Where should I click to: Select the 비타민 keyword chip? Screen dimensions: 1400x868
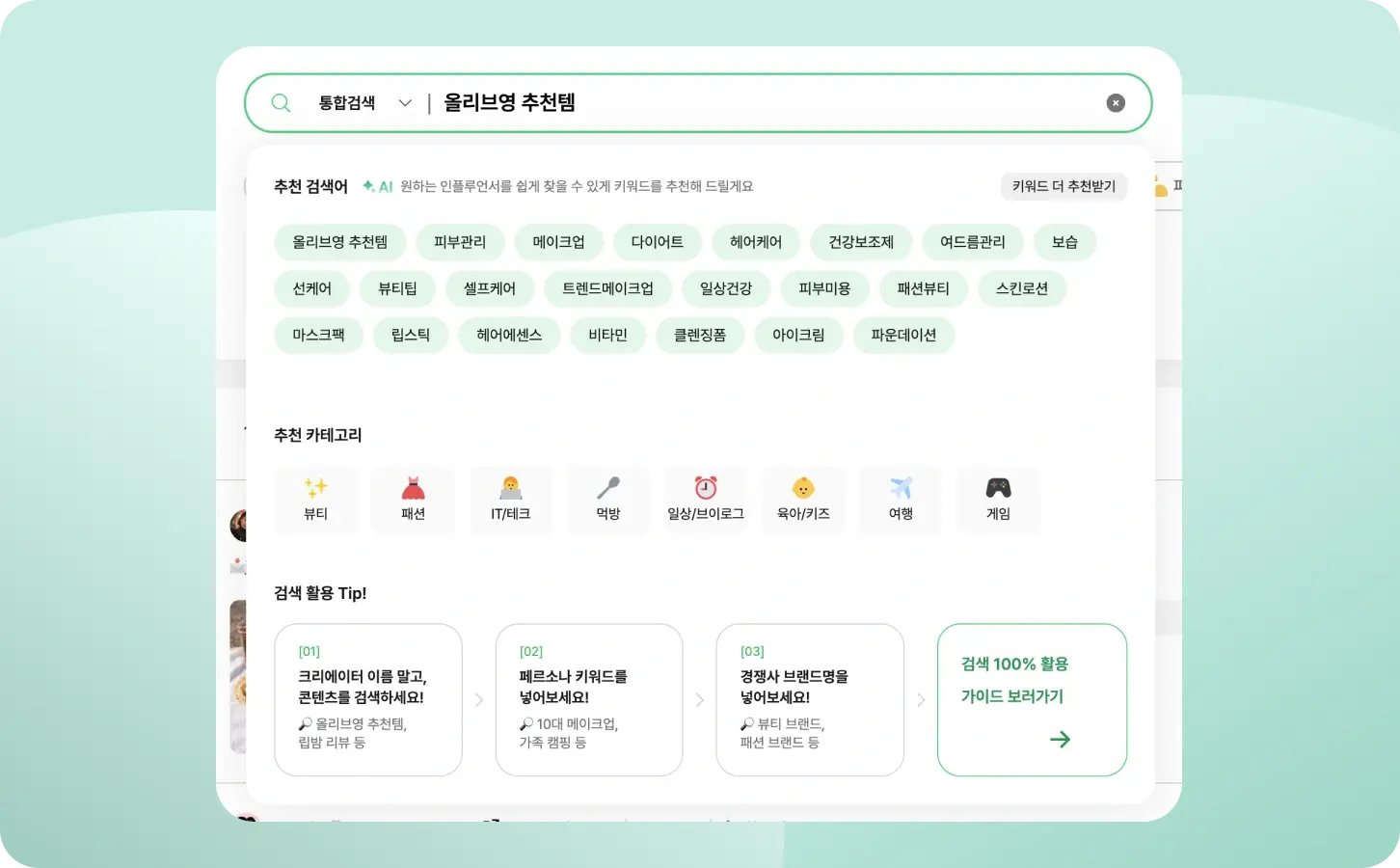608,335
